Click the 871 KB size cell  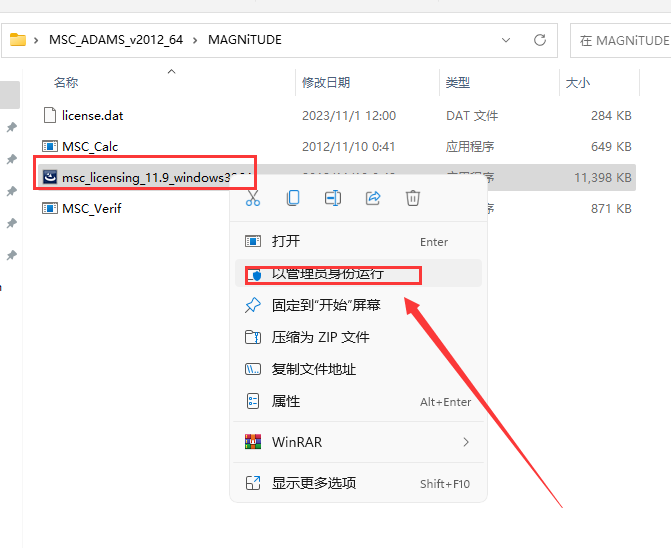611,208
